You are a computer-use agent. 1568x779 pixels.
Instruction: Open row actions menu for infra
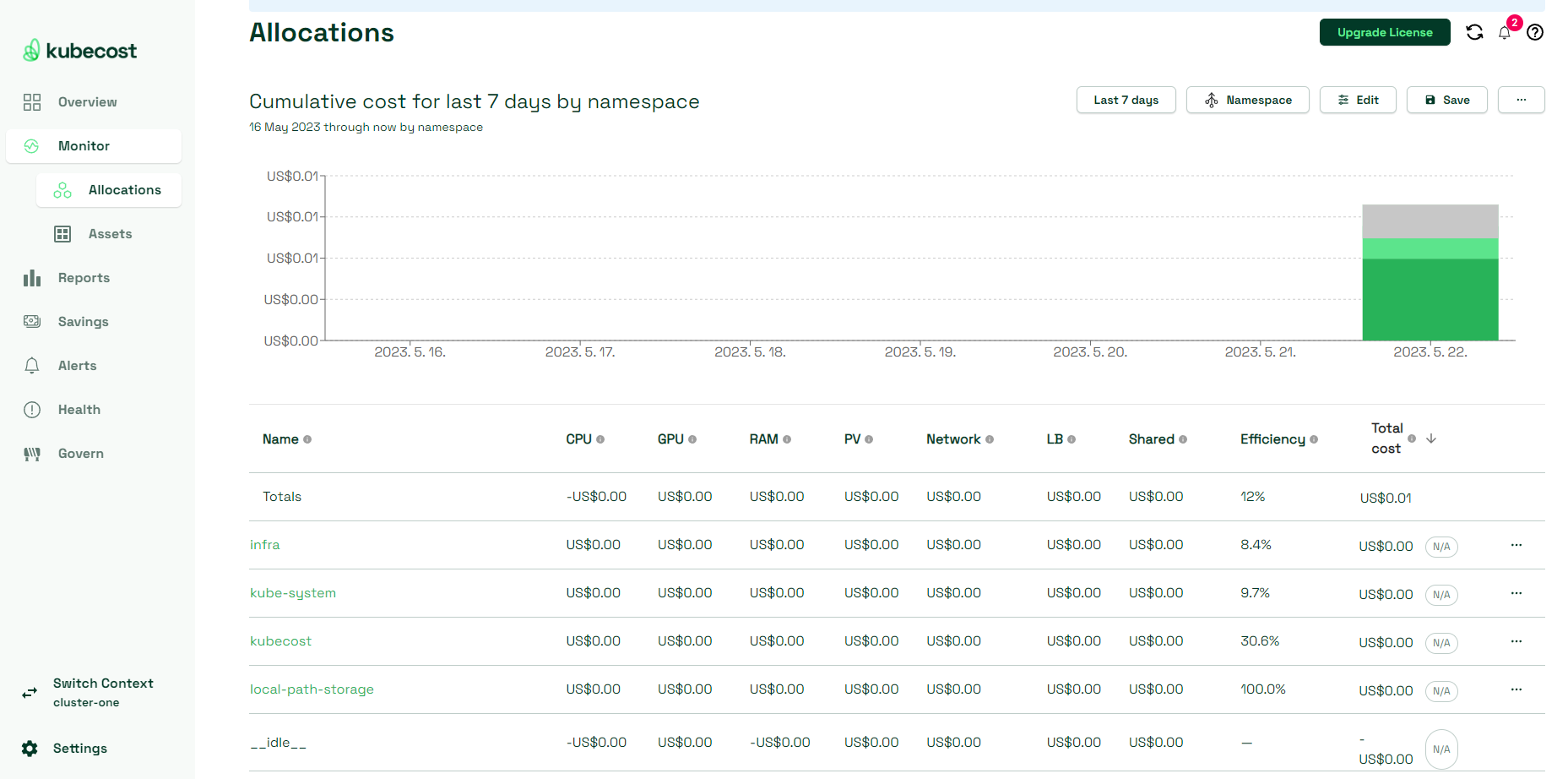point(1516,545)
